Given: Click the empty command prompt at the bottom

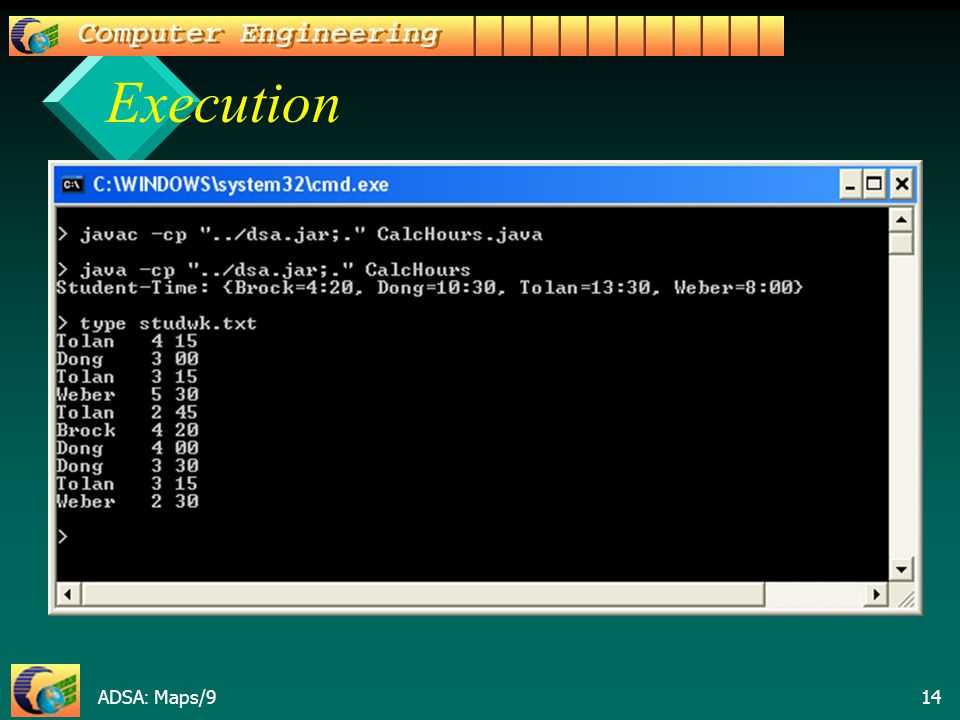Looking at the screenshot, I should coord(62,537).
